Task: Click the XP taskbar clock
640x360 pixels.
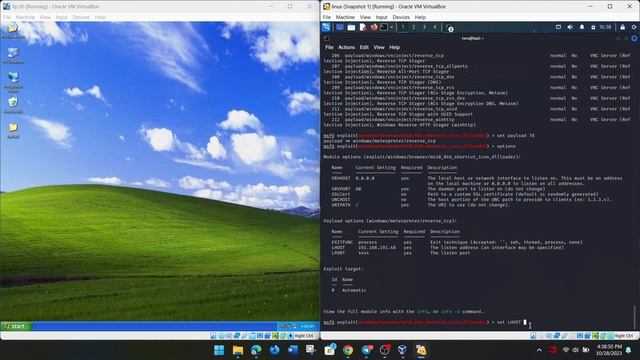Action: (307, 326)
